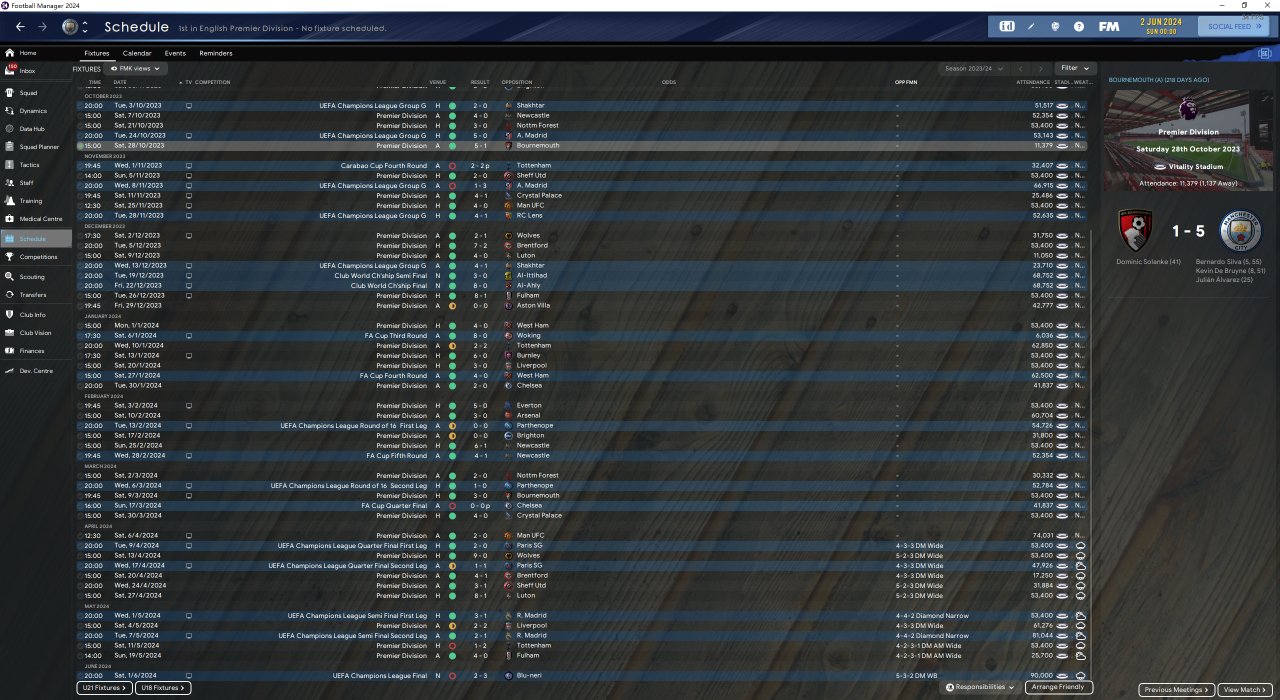
Task: Click the Manchester City badge beside the 1 - 5 score
Action: (x=1242, y=230)
